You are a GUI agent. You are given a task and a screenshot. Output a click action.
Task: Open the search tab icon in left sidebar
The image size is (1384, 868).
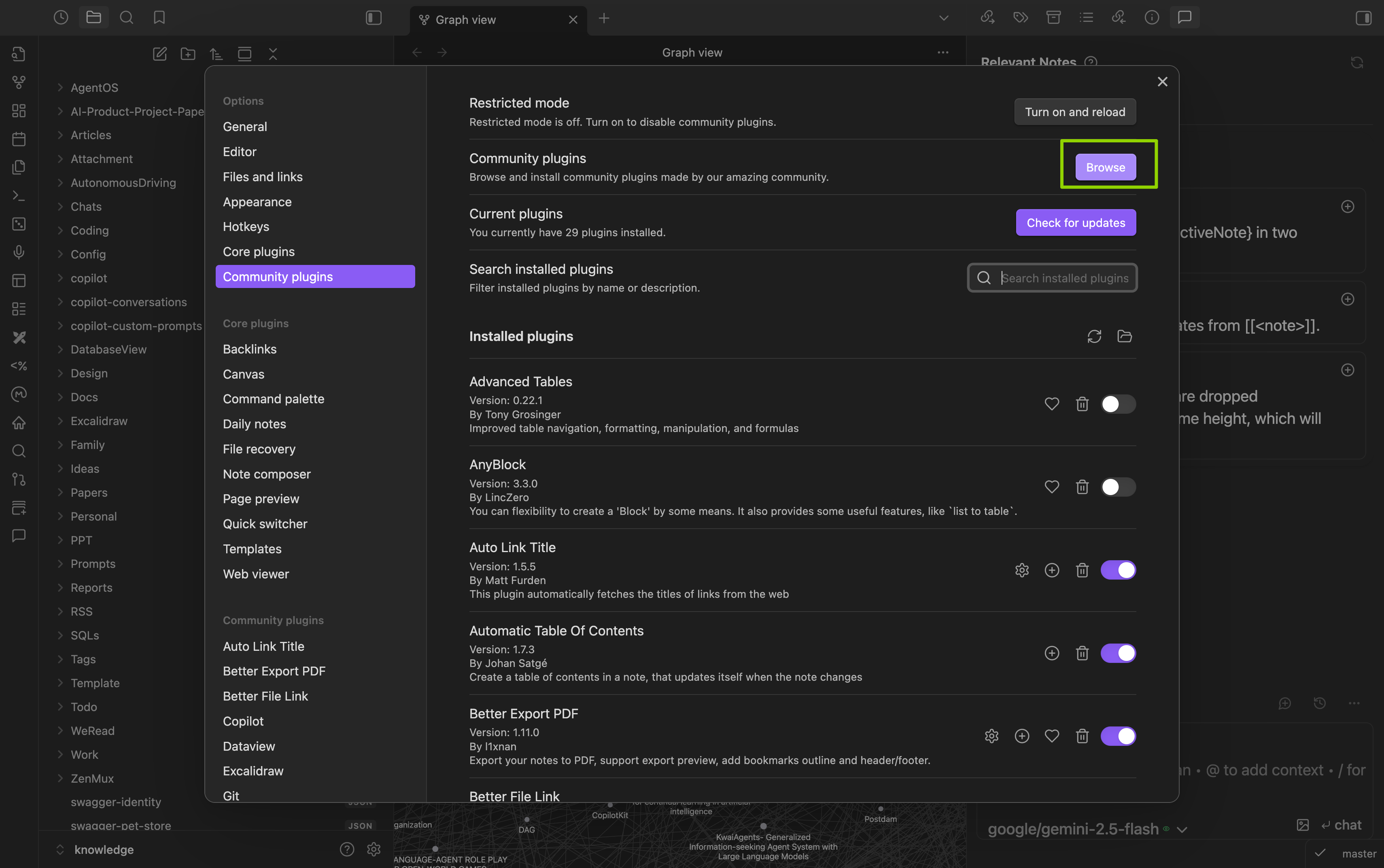pyautogui.click(x=126, y=18)
